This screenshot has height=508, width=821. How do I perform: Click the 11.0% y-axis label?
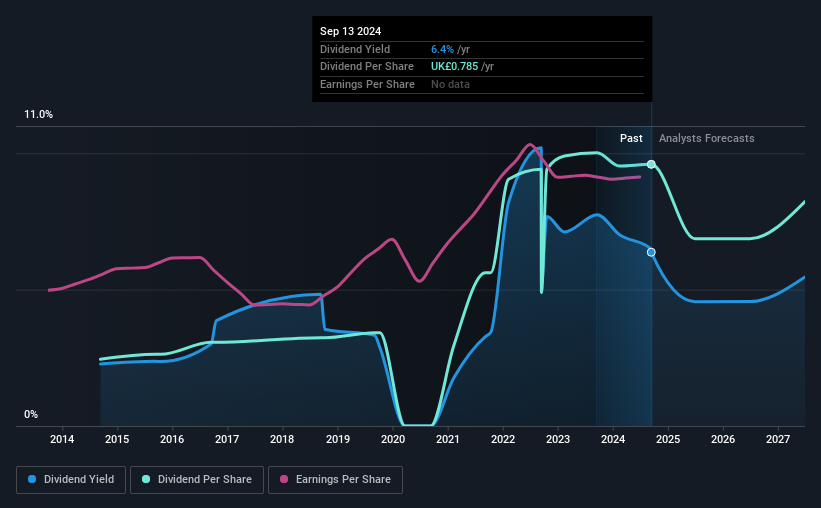click(x=38, y=115)
